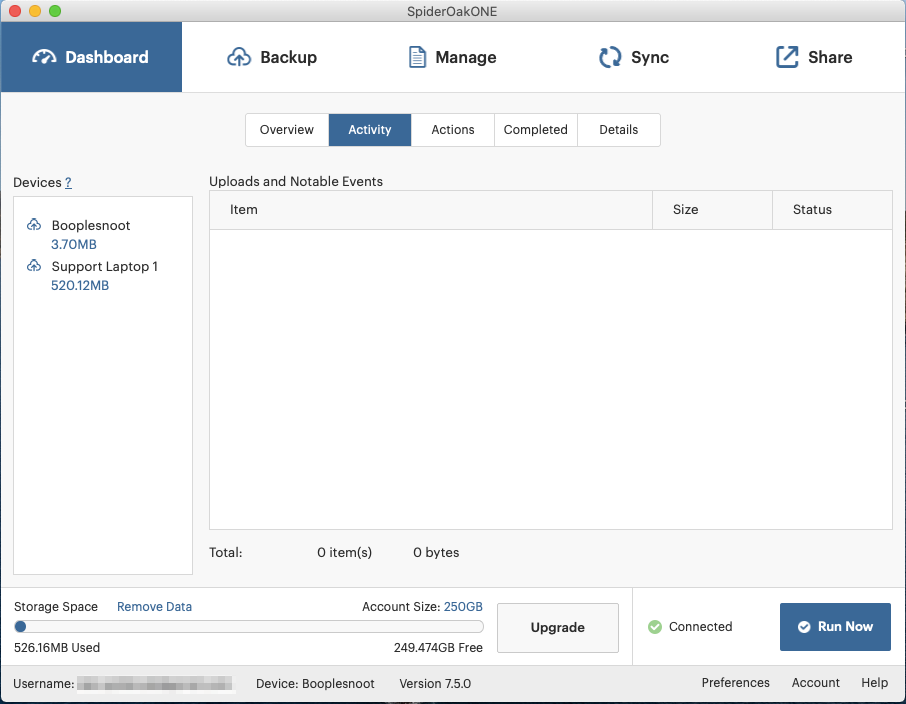Click the Upgrade button

(x=558, y=628)
